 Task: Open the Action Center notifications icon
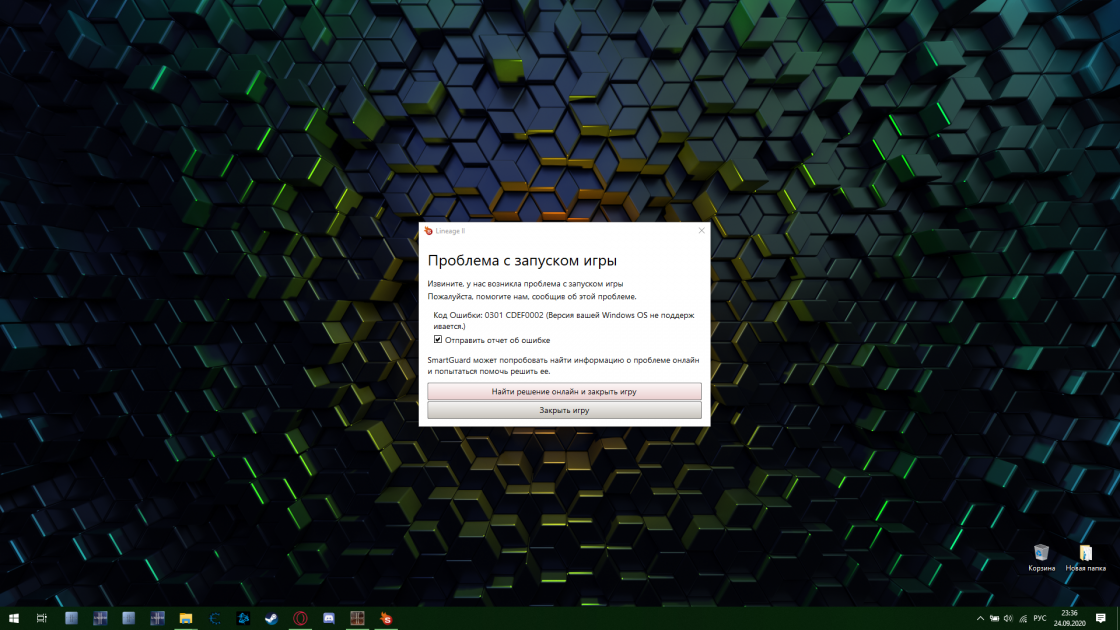click(x=1101, y=618)
